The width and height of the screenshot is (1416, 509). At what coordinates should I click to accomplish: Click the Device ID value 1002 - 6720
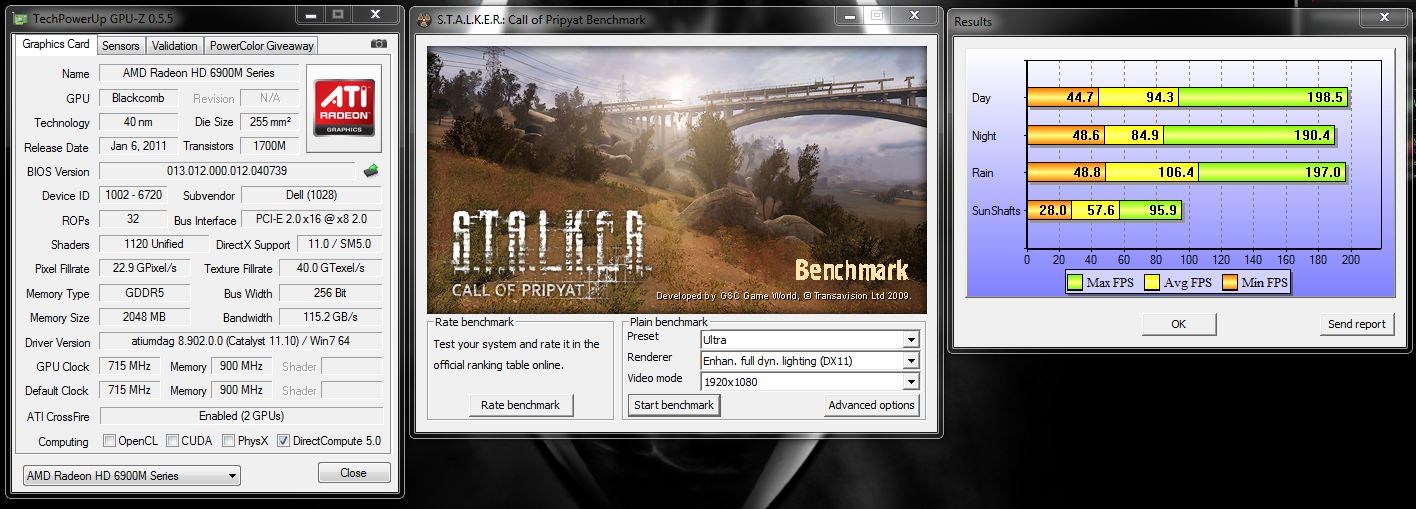[132, 195]
